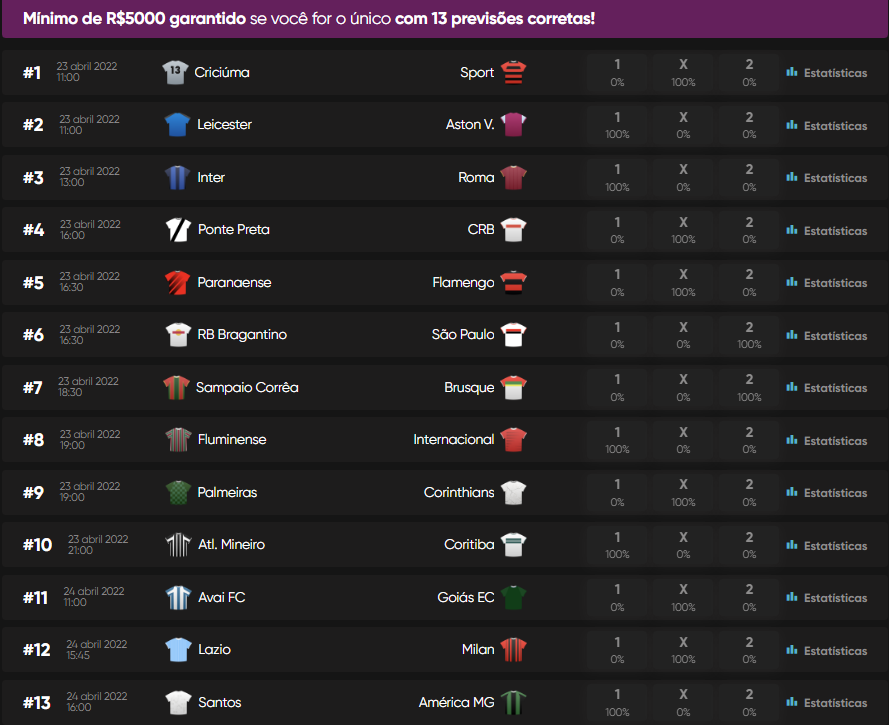This screenshot has width=889, height=725.
Task: Click the Palmeiras green jersey icon
Action: (x=177, y=492)
